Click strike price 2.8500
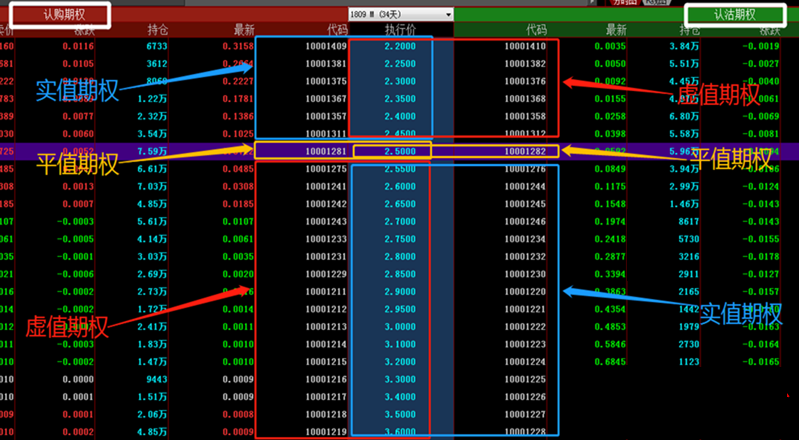The height and width of the screenshot is (443, 800). [x=401, y=274]
